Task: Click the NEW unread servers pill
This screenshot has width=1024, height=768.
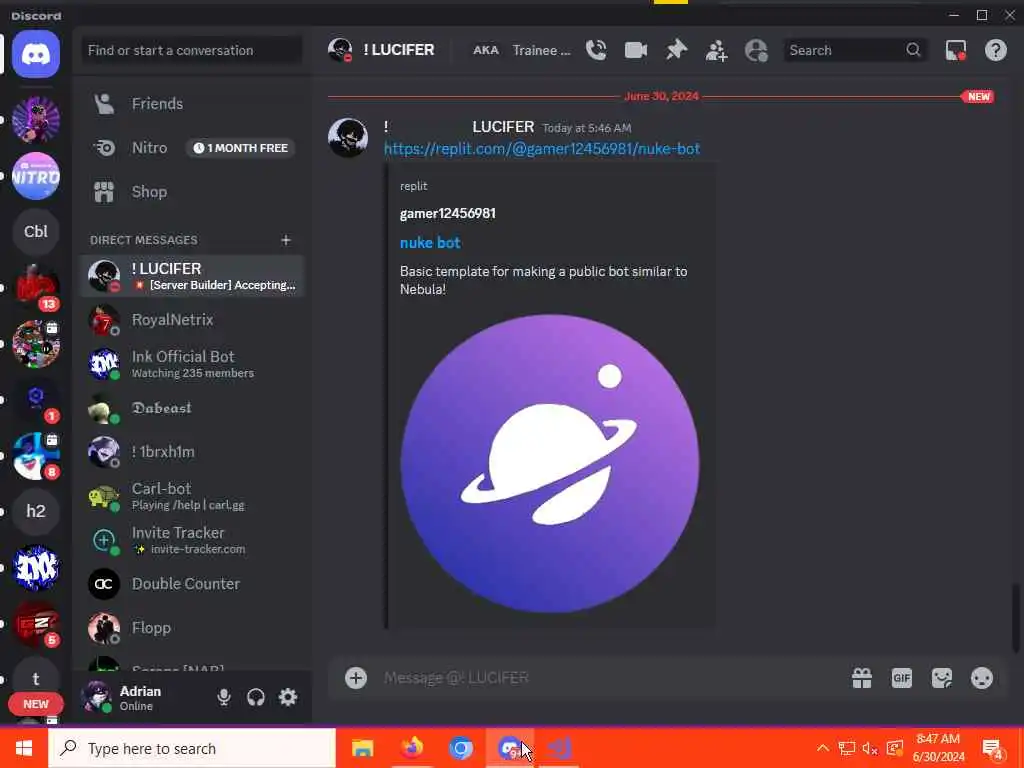Action: tap(36, 705)
